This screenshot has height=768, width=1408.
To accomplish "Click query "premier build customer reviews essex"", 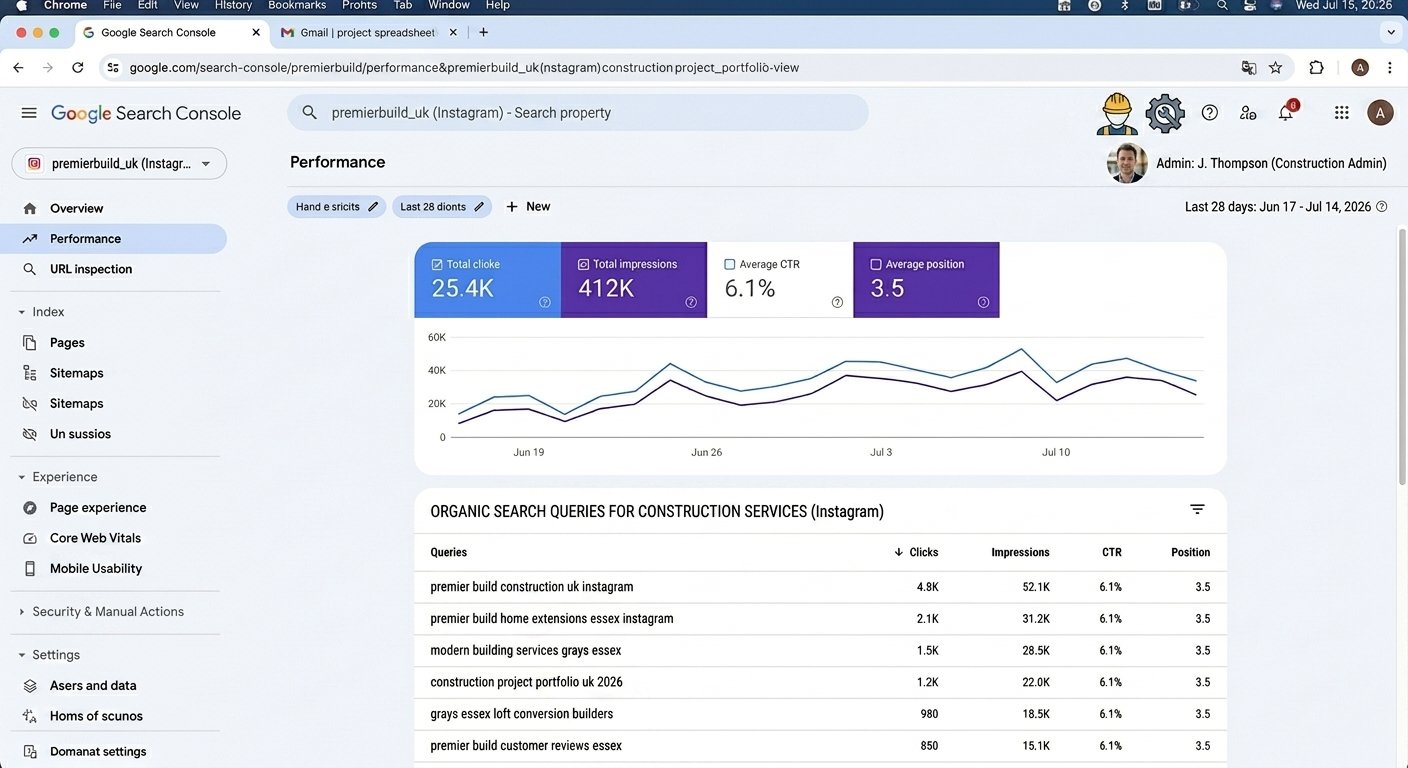I will (x=525, y=746).
